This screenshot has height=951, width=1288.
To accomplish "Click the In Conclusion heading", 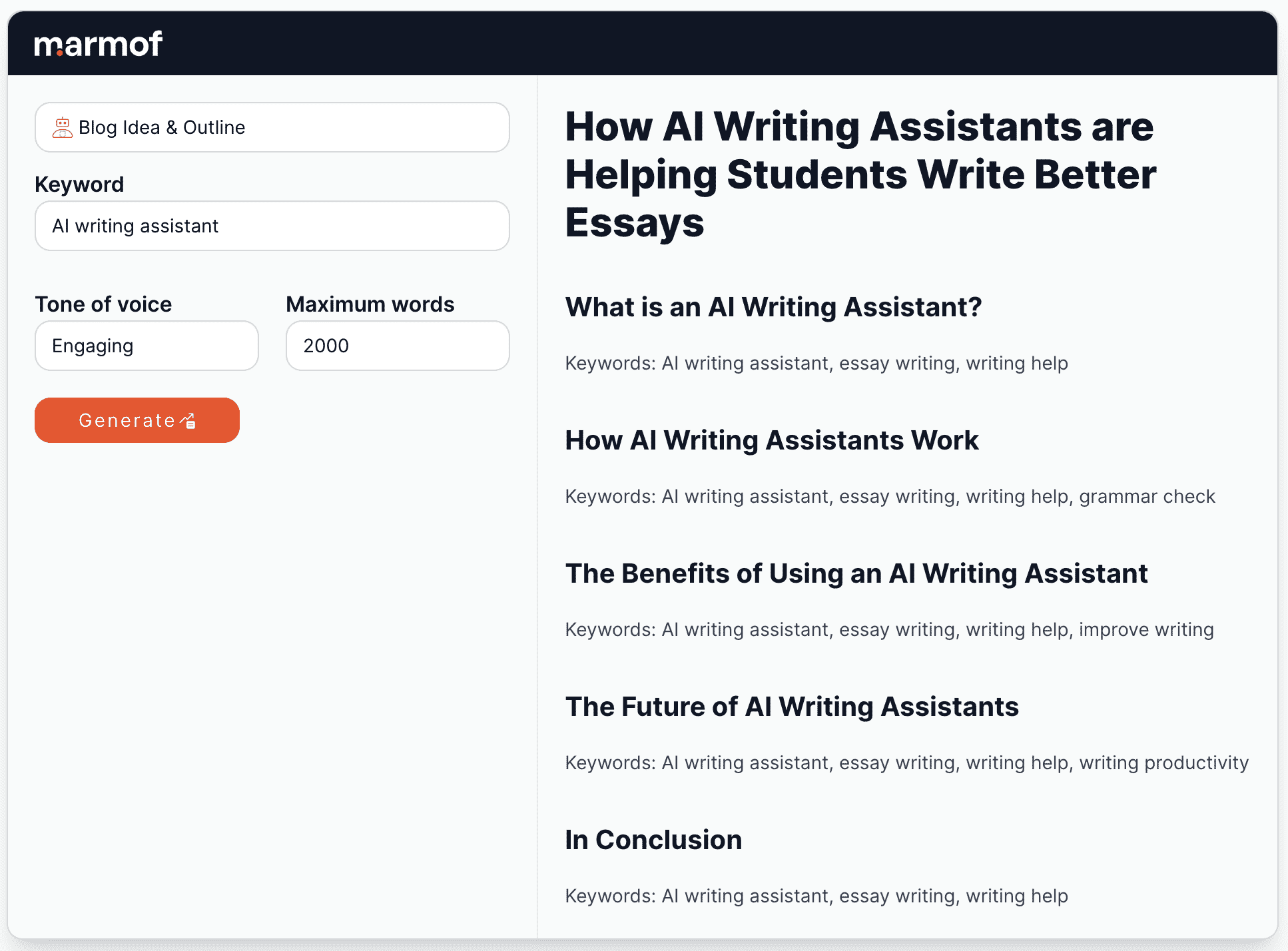I will tap(653, 840).
